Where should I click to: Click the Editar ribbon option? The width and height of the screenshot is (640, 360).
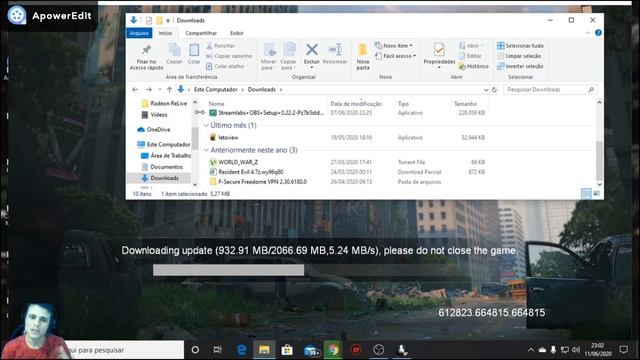pos(470,56)
